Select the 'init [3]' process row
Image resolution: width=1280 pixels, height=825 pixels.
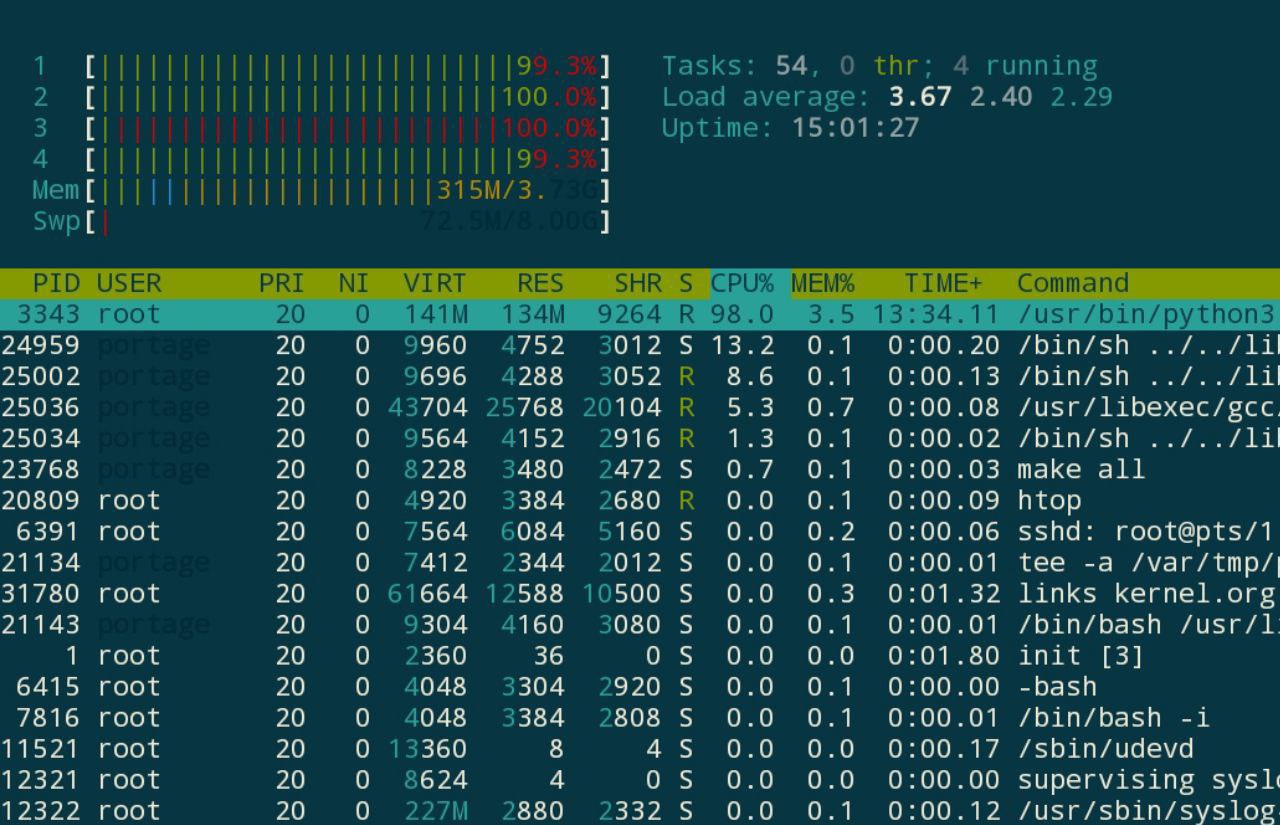pyautogui.click(x=640, y=655)
